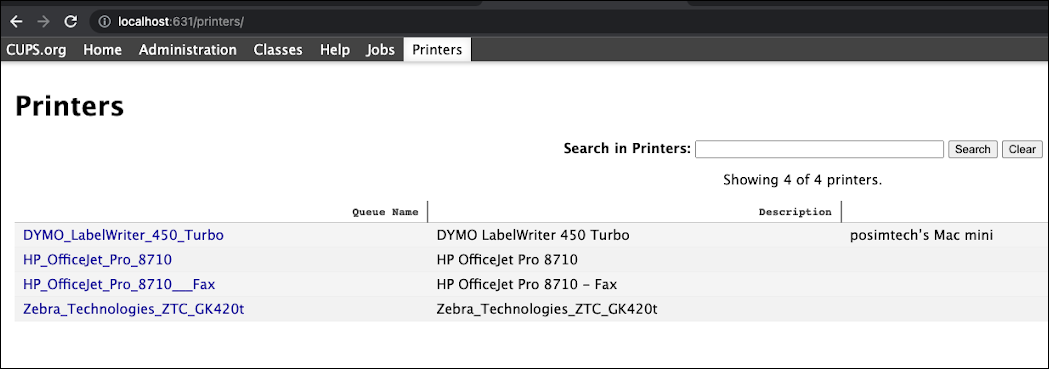Screen dimensions: 1049x369
Task: Select the DYMO LabelWriter 450 Turbo description
Action: (x=533, y=235)
